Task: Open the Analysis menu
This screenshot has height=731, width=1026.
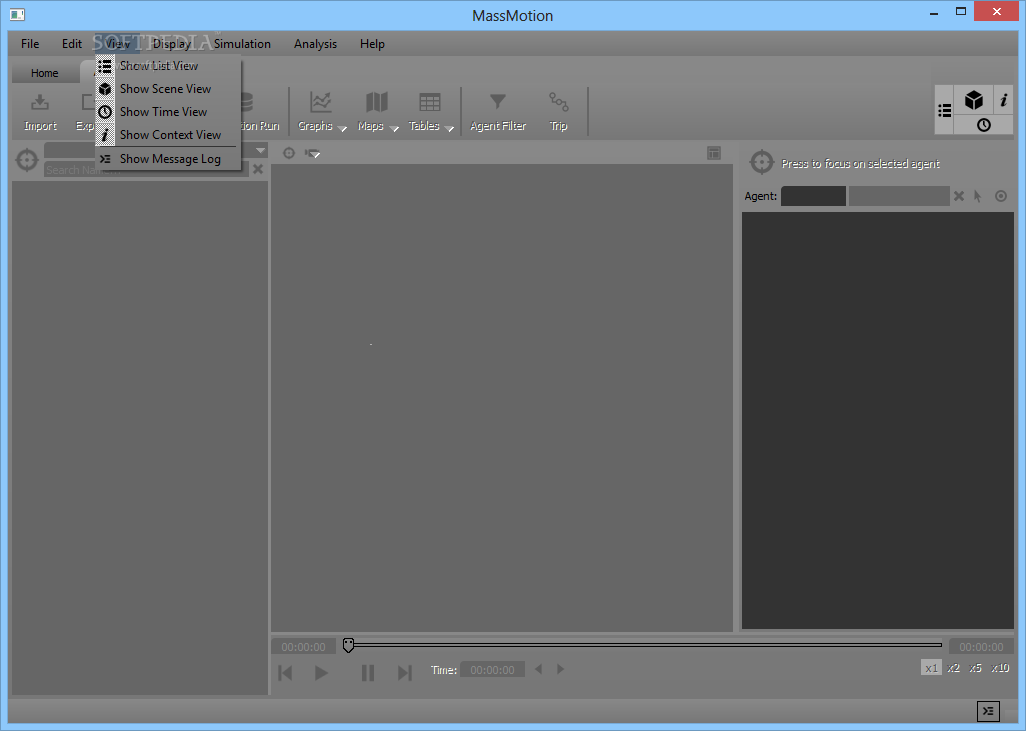Action: [315, 44]
